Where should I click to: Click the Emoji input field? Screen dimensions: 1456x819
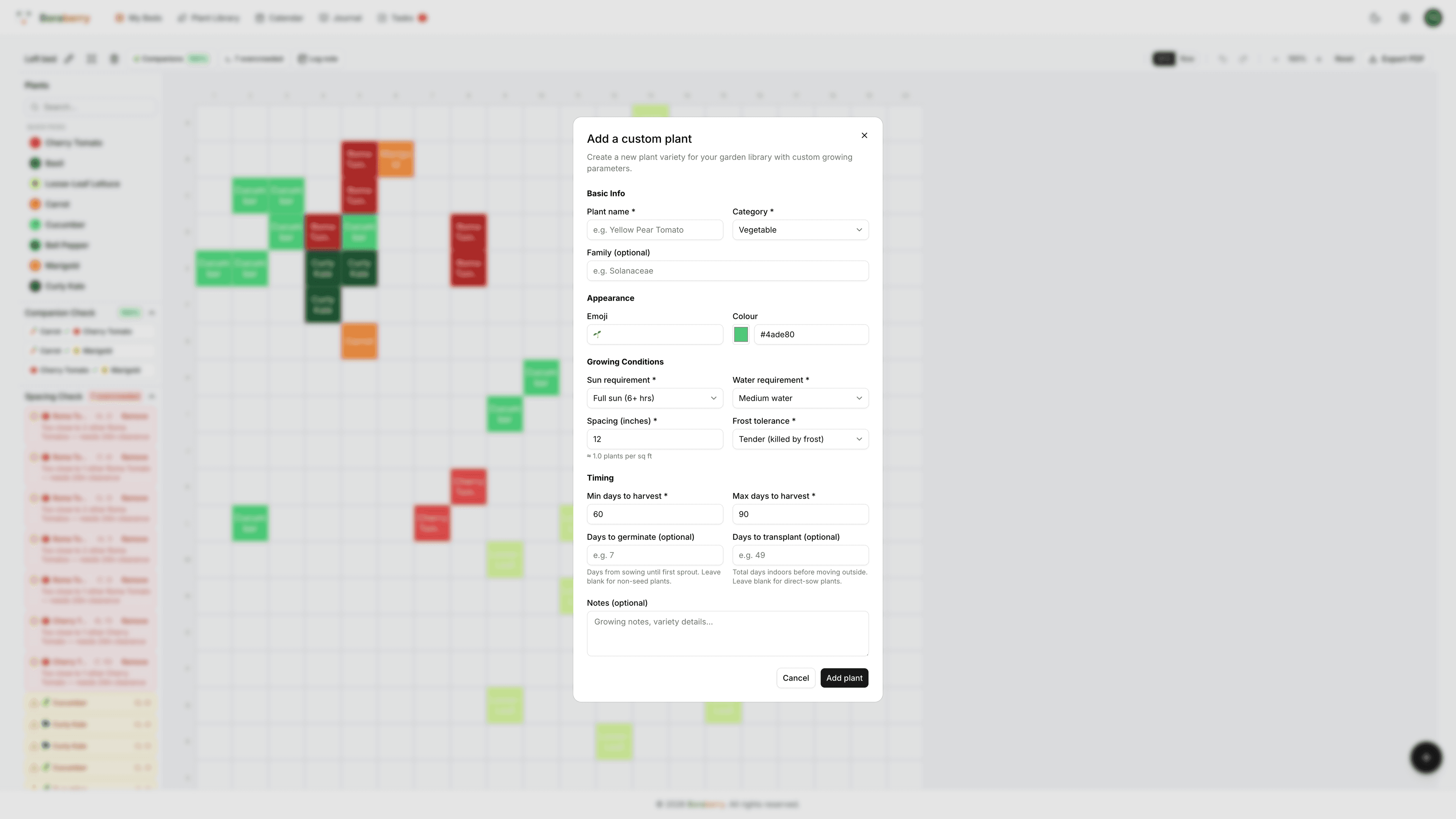pyautogui.click(x=654, y=334)
